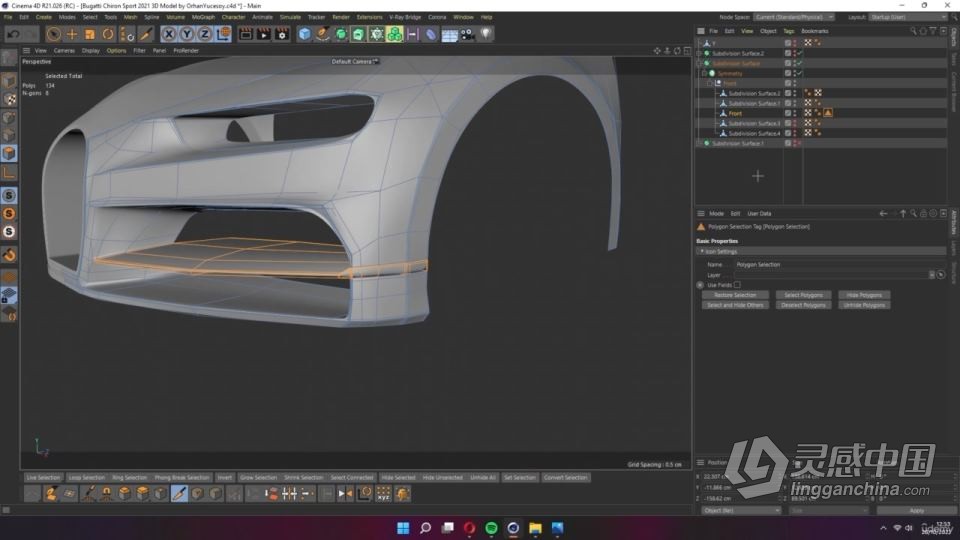
Task: Open the Mesh menu
Action: pos(130,17)
